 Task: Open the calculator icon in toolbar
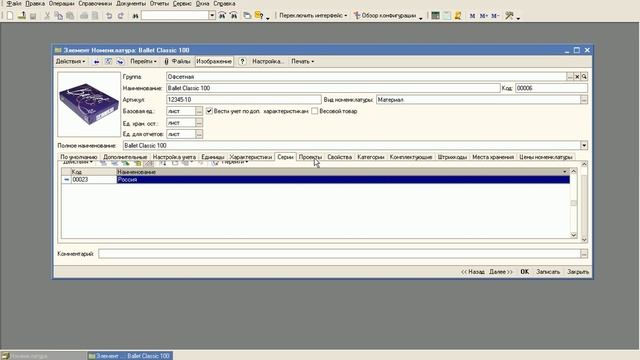(x=436, y=16)
